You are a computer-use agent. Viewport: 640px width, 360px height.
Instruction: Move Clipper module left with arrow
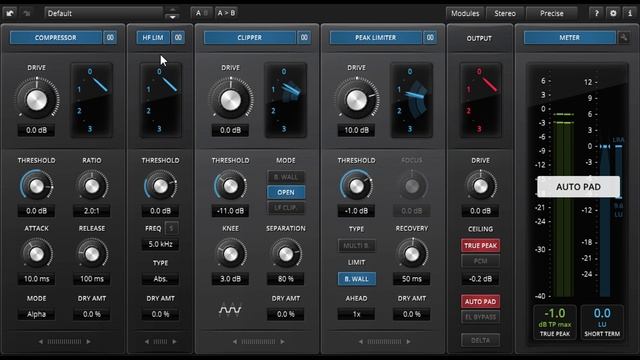pos(235,341)
